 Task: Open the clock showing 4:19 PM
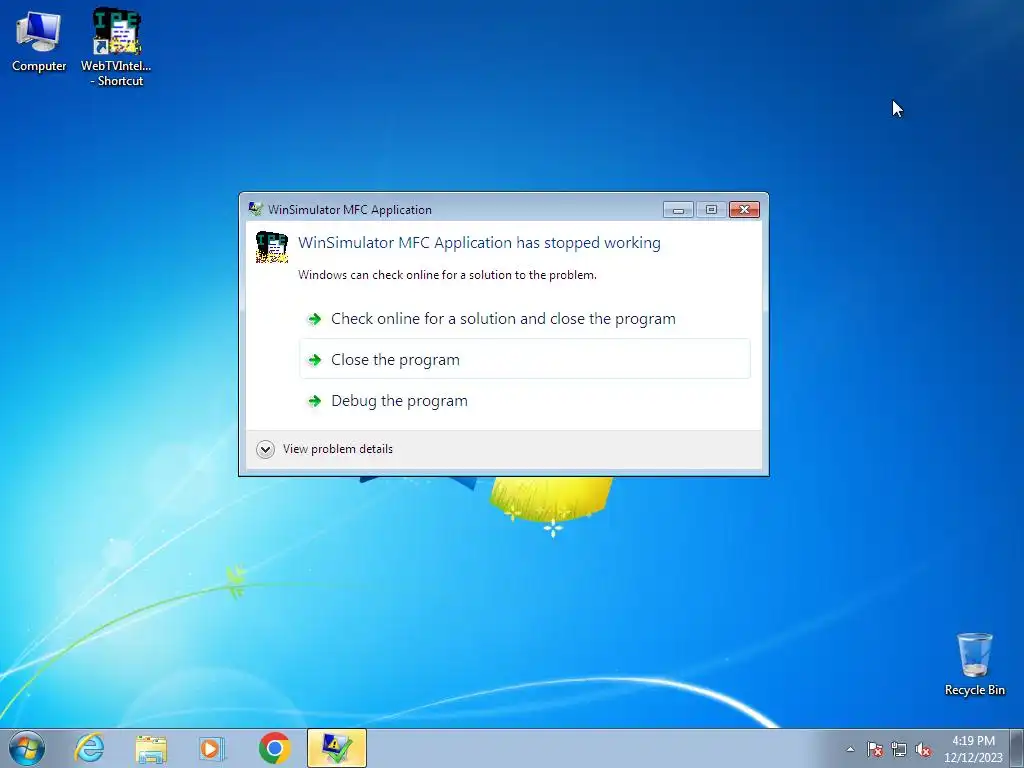click(973, 748)
